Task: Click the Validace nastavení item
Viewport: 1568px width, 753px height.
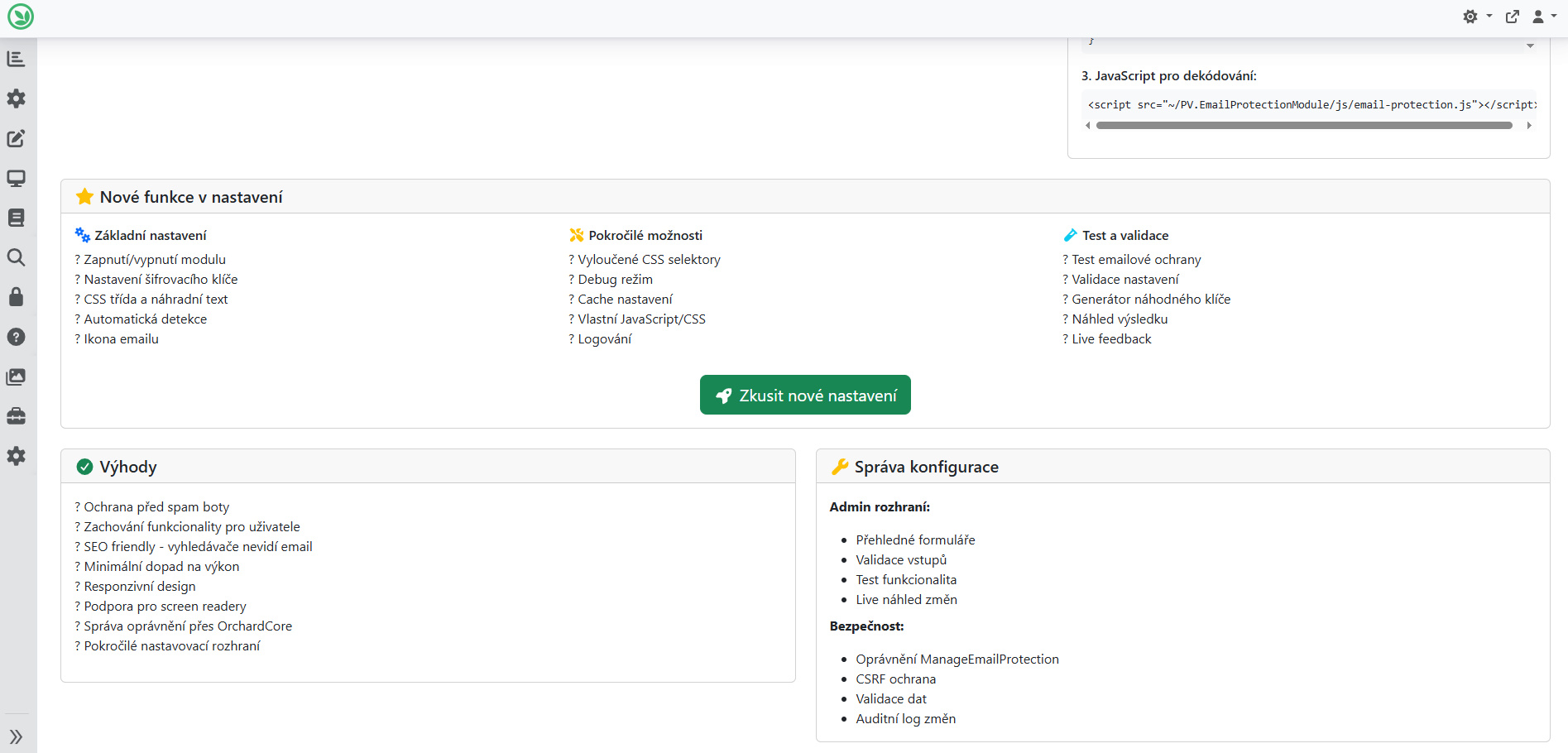Action: tap(1121, 280)
